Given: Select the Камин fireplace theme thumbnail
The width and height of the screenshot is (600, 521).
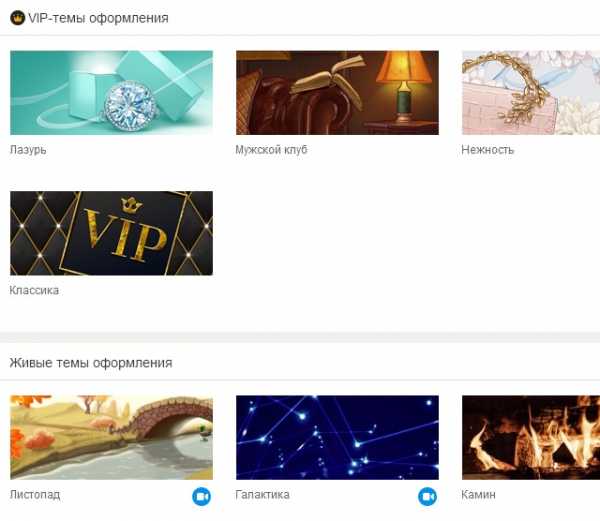Looking at the screenshot, I should coord(531,438).
